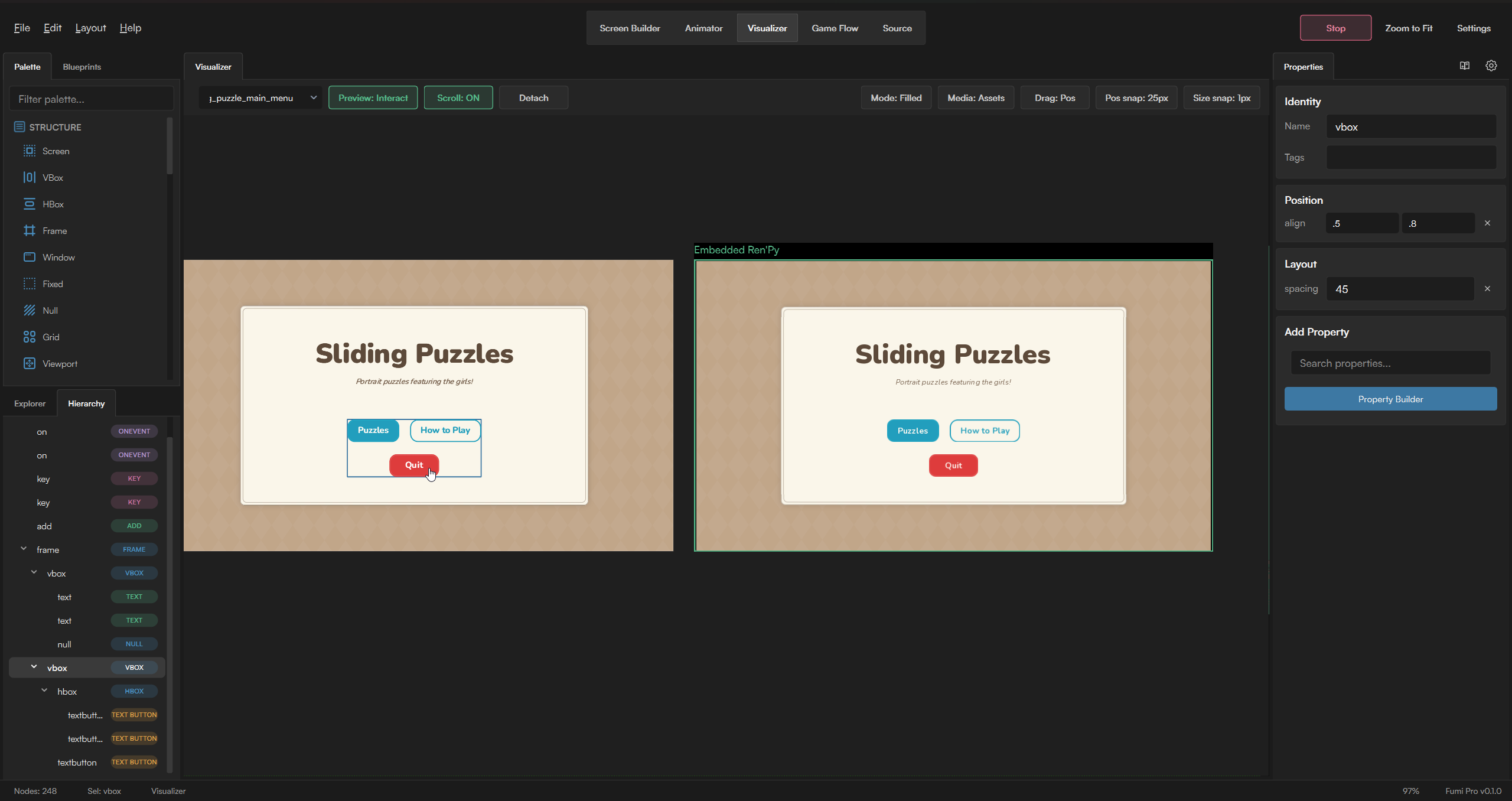Pick the Grid palette icon

click(30, 337)
